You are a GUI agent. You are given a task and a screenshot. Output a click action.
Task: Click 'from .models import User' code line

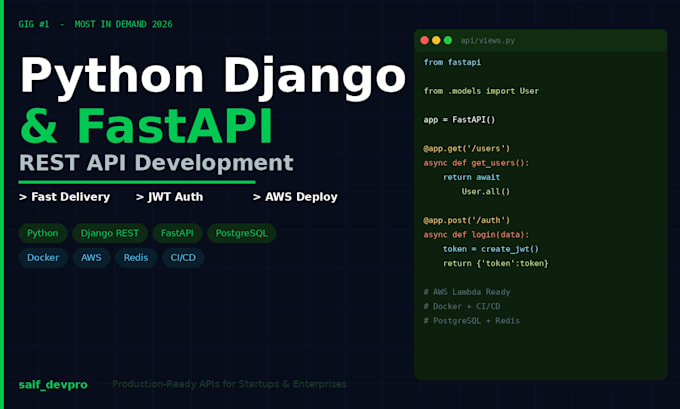[x=481, y=91]
